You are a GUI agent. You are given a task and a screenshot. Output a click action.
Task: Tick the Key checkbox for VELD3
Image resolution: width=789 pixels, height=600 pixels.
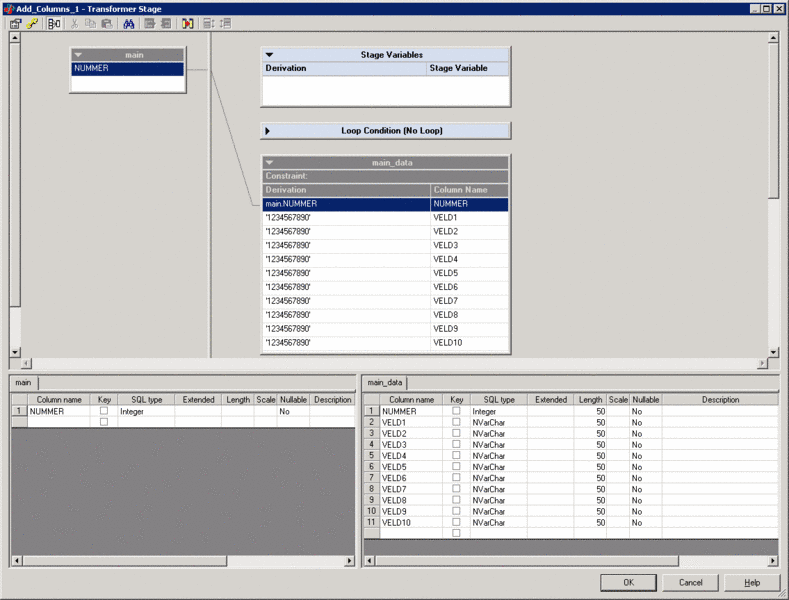[456, 444]
